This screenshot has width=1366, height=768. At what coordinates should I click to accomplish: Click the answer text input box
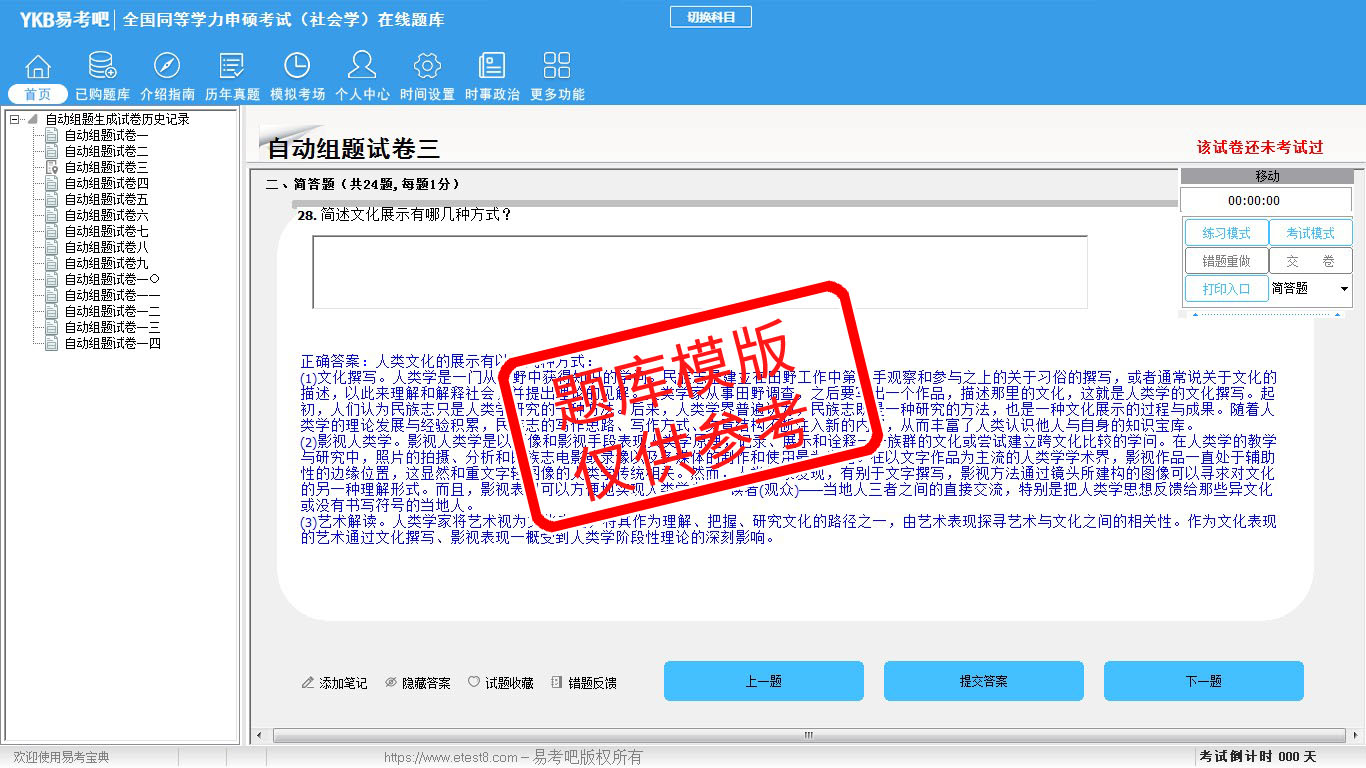click(699, 272)
